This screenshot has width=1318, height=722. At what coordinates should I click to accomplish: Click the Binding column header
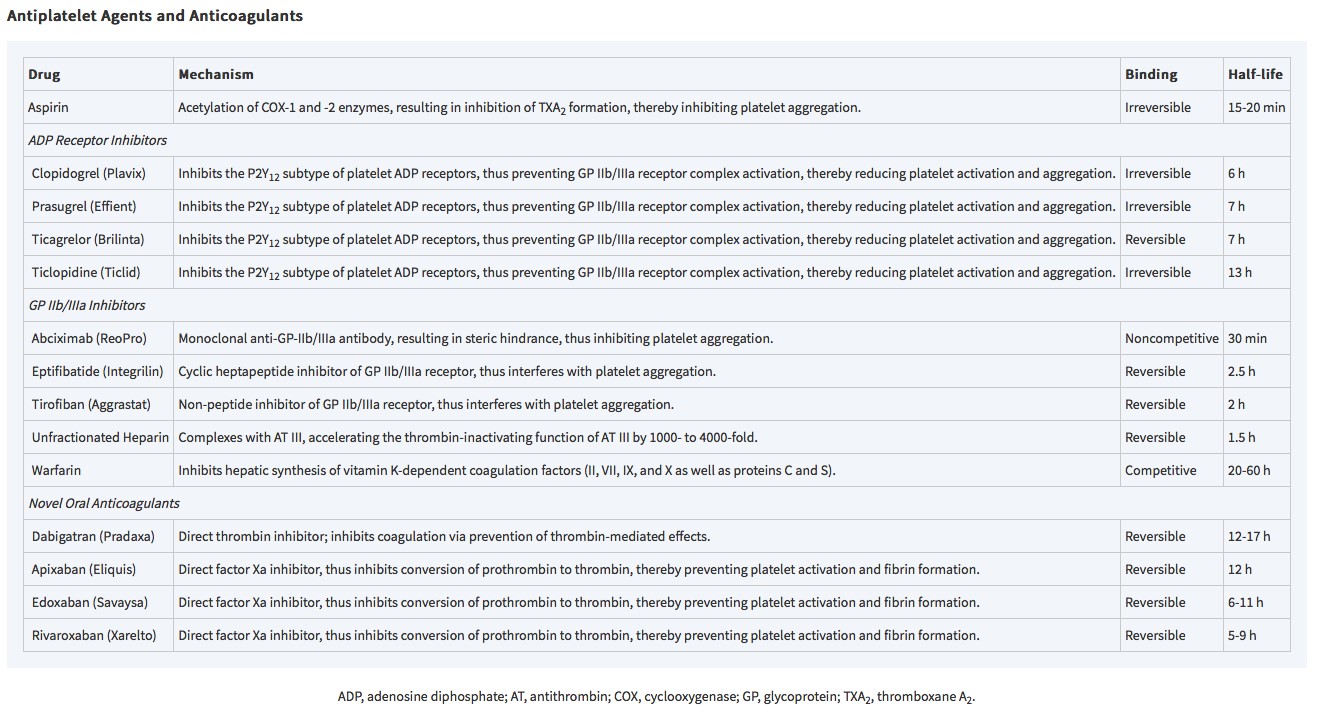(x=1151, y=74)
